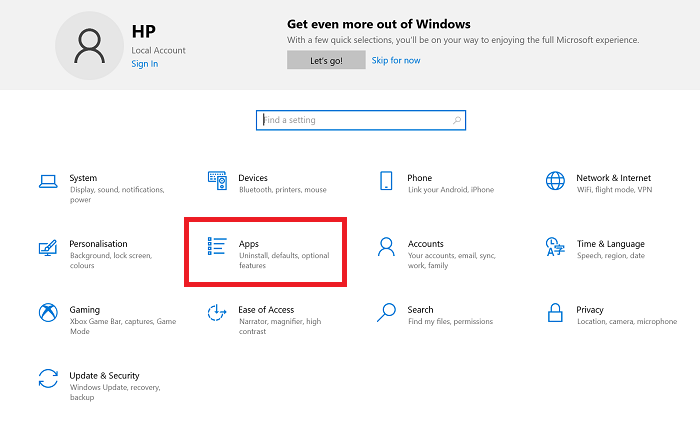Select the Devices keyboard and speaker icon
Image resolution: width=700 pixels, height=422 pixels.
(x=217, y=180)
